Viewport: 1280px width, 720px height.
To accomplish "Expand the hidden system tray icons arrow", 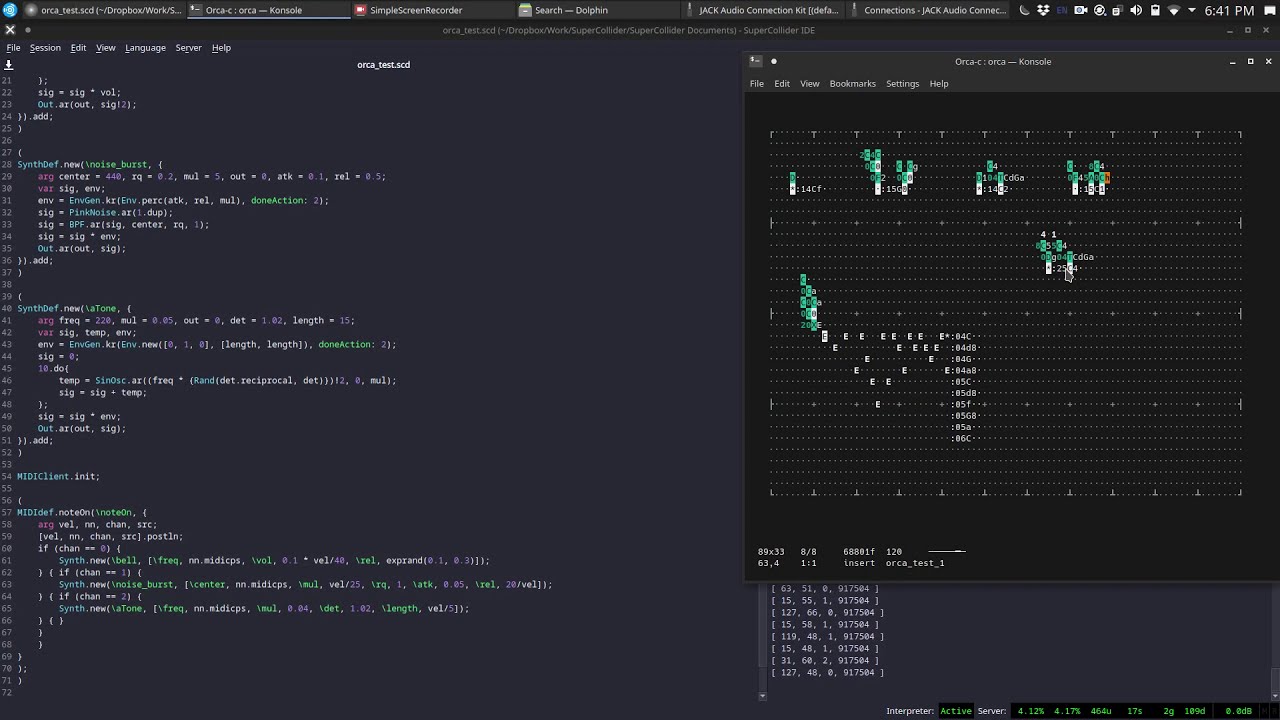I will coord(1193,10).
